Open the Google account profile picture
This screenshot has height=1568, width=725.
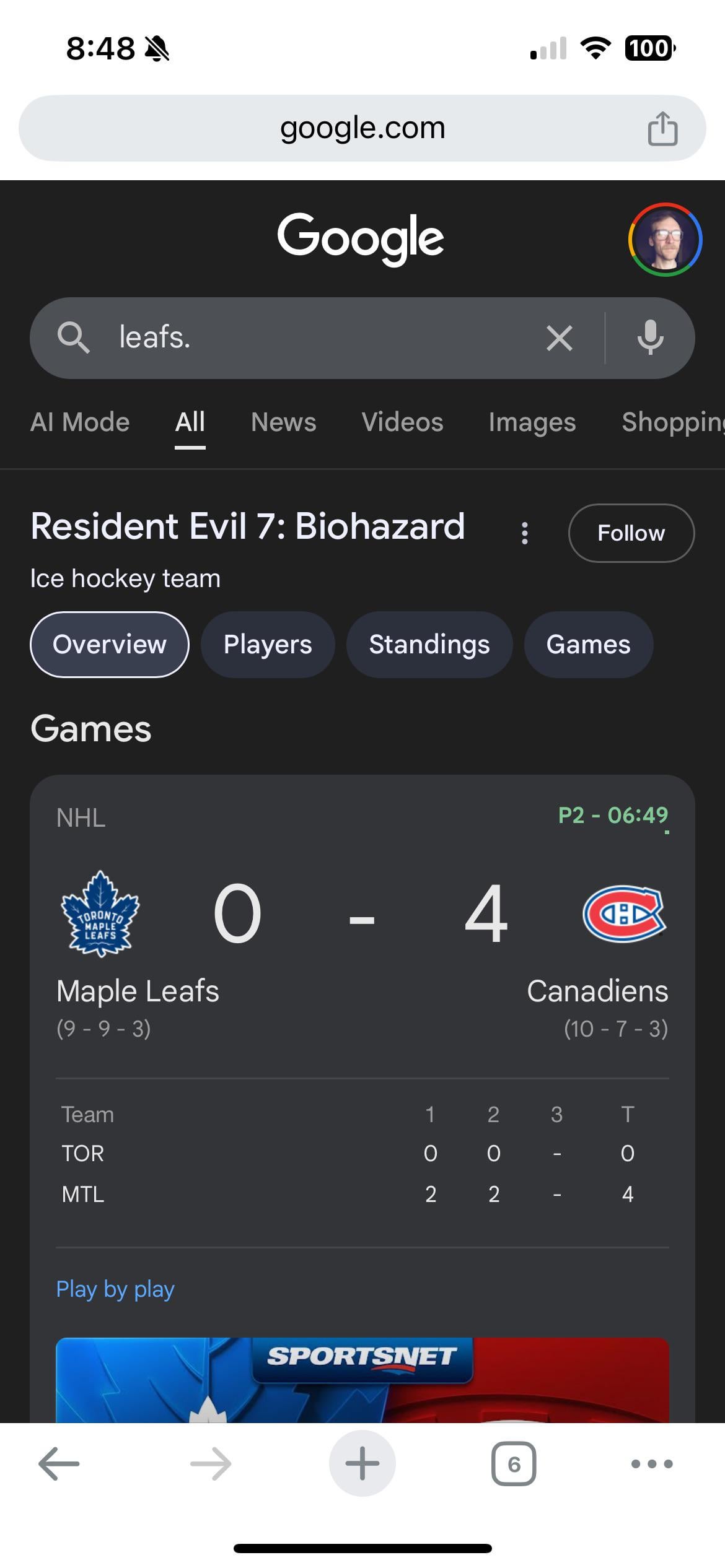[665, 240]
